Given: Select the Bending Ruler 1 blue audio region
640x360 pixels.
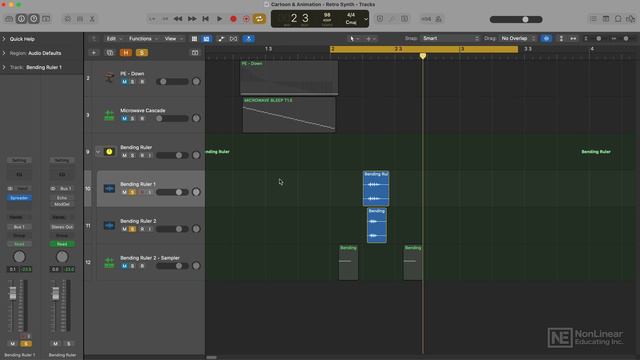Looking at the screenshot, I should [376, 188].
